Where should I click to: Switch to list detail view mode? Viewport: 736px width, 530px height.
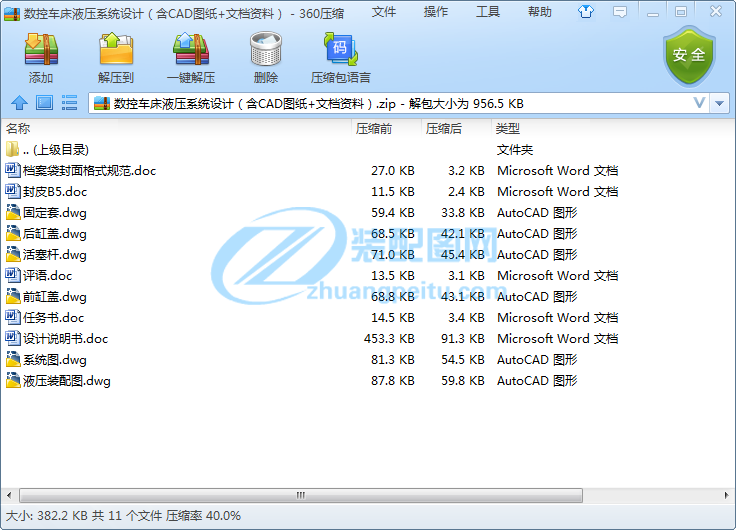69,103
